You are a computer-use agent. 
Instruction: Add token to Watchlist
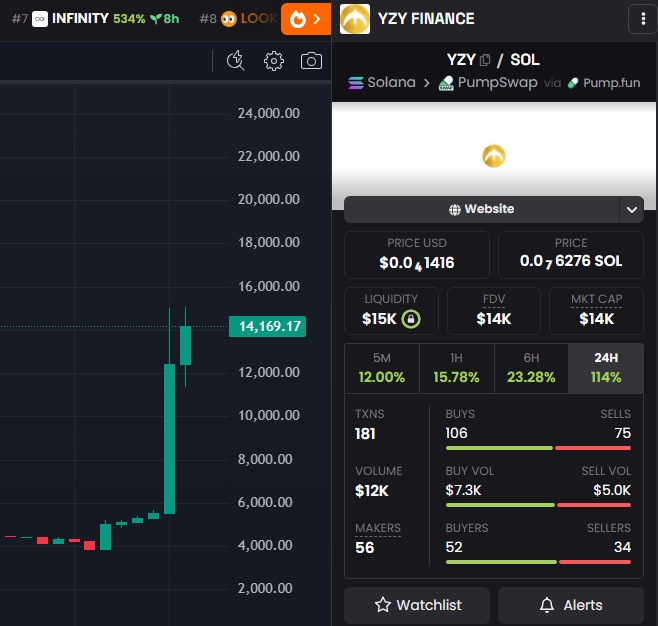[x=417, y=605]
